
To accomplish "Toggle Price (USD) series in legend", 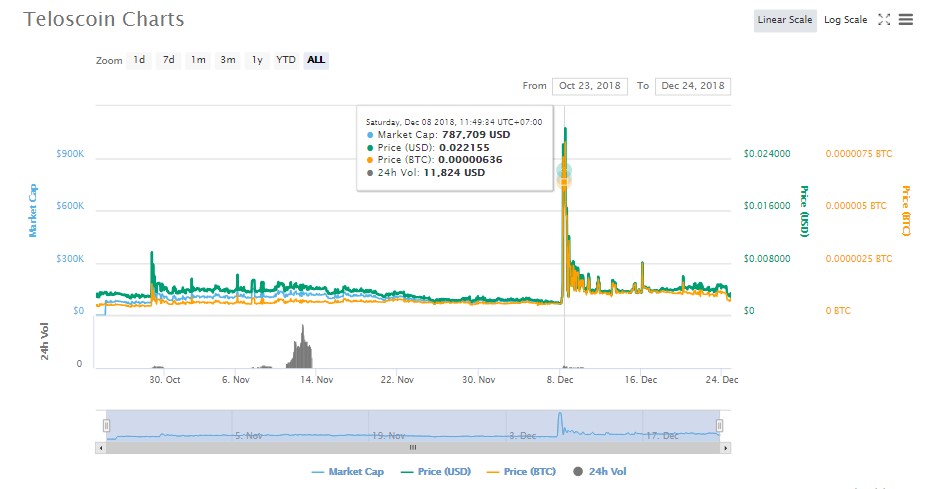I will pos(436,472).
